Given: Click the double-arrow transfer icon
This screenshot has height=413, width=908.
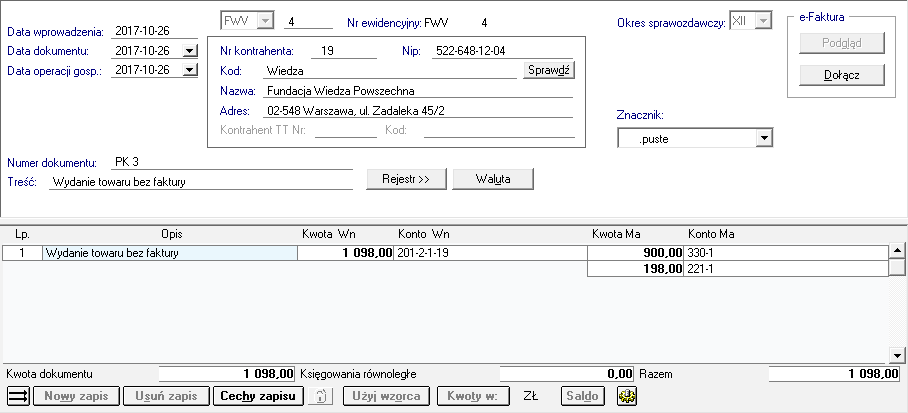Looking at the screenshot, I should [18, 396].
